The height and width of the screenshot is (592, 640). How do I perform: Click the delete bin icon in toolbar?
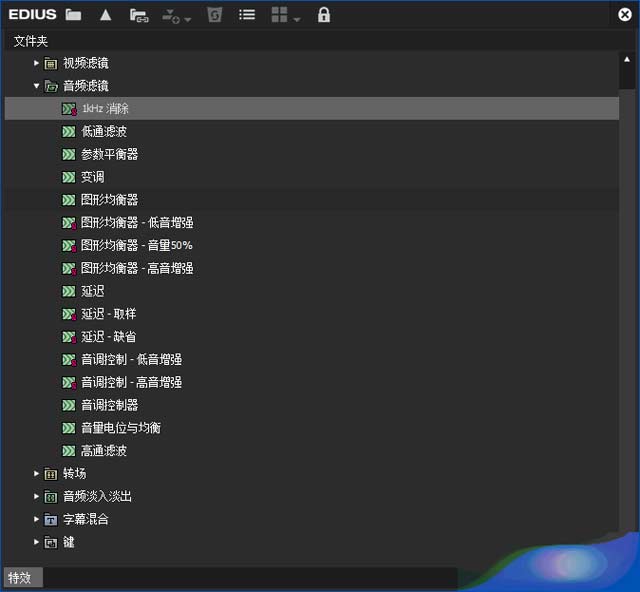[x=215, y=15]
